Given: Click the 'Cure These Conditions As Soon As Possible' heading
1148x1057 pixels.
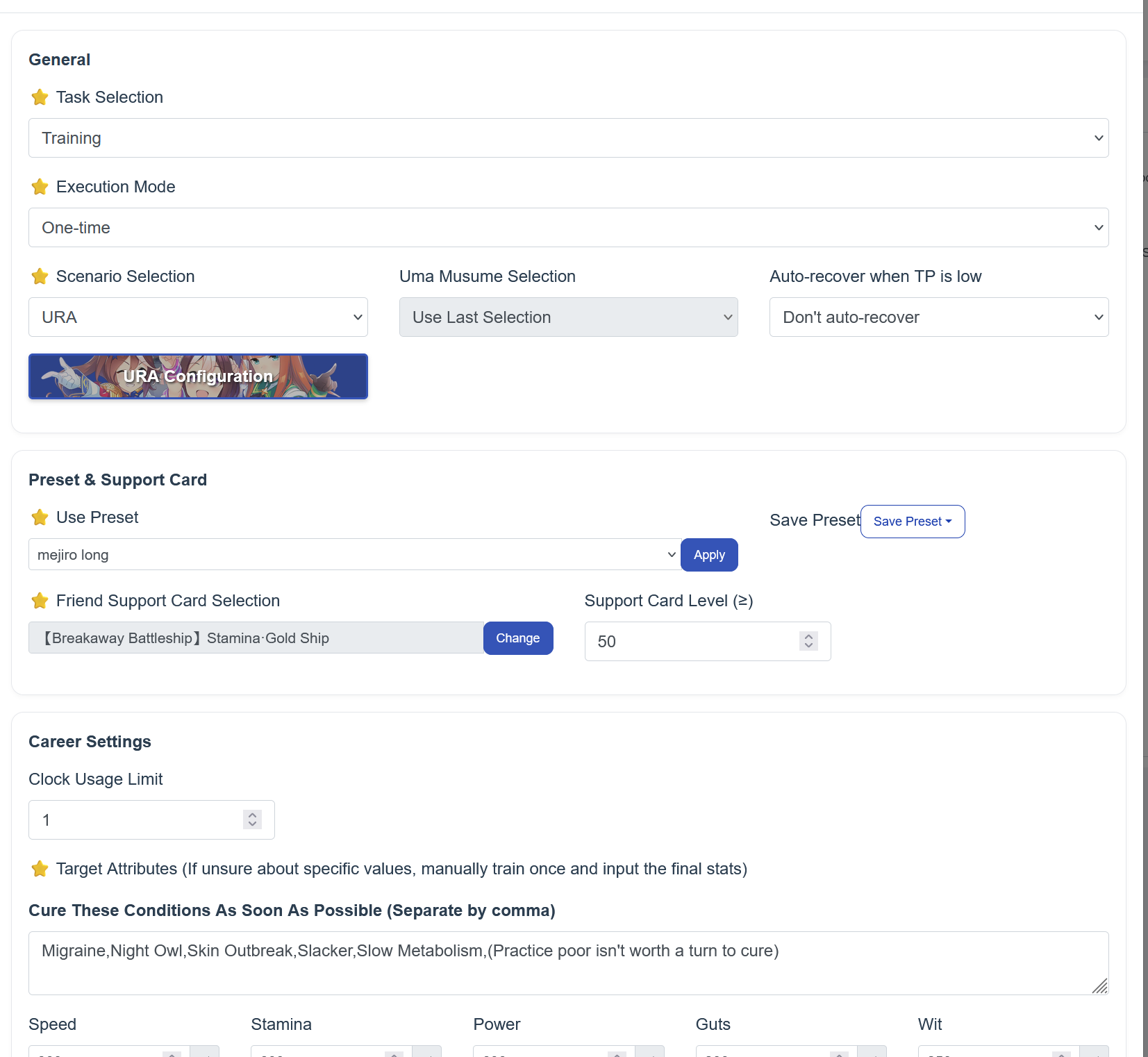Looking at the screenshot, I should pyautogui.click(x=292, y=910).
